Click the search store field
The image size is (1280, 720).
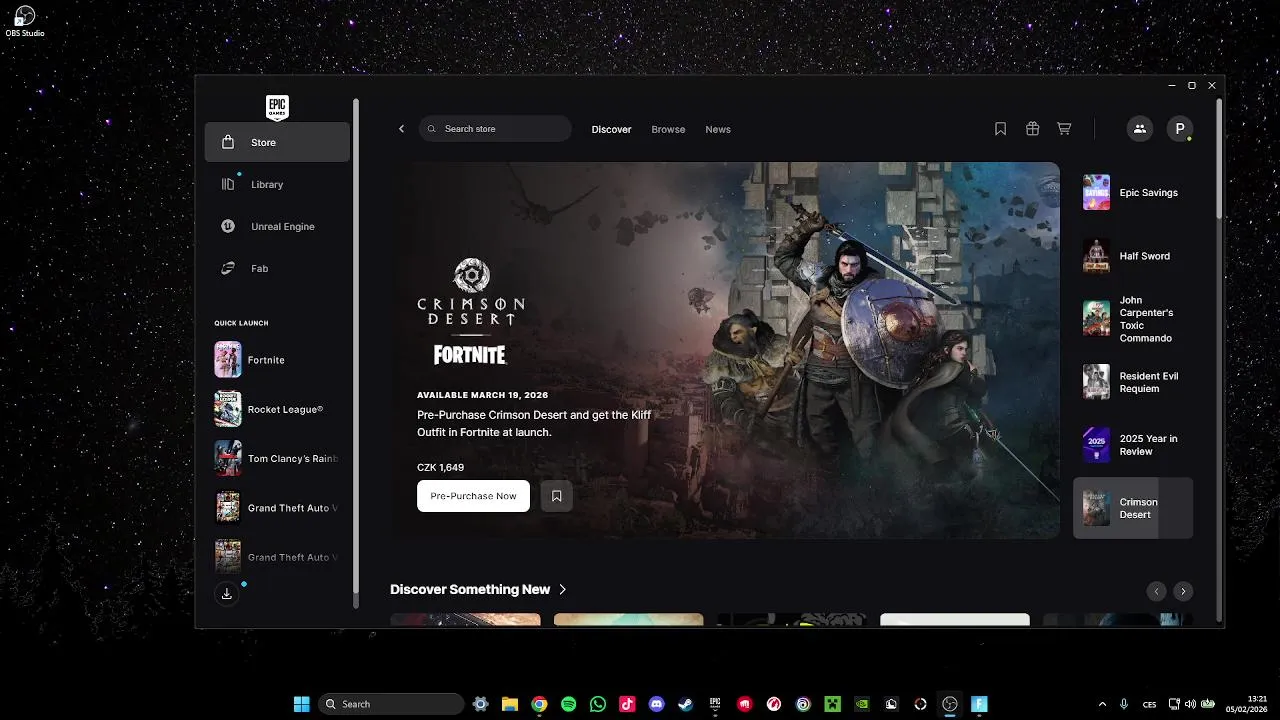click(495, 129)
